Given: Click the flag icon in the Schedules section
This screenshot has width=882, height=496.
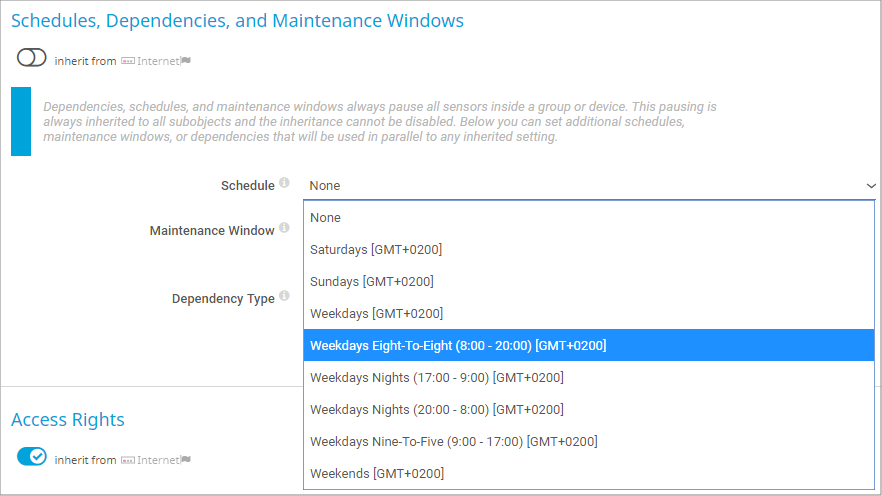Looking at the screenshot, I should coord(186,61).
